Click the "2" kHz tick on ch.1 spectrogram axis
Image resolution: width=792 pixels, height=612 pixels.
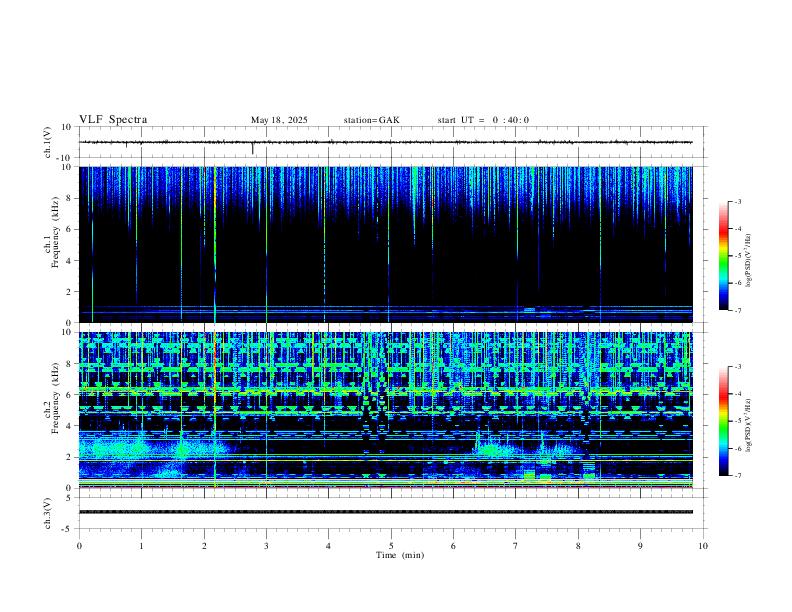click(x=69, y=292)
